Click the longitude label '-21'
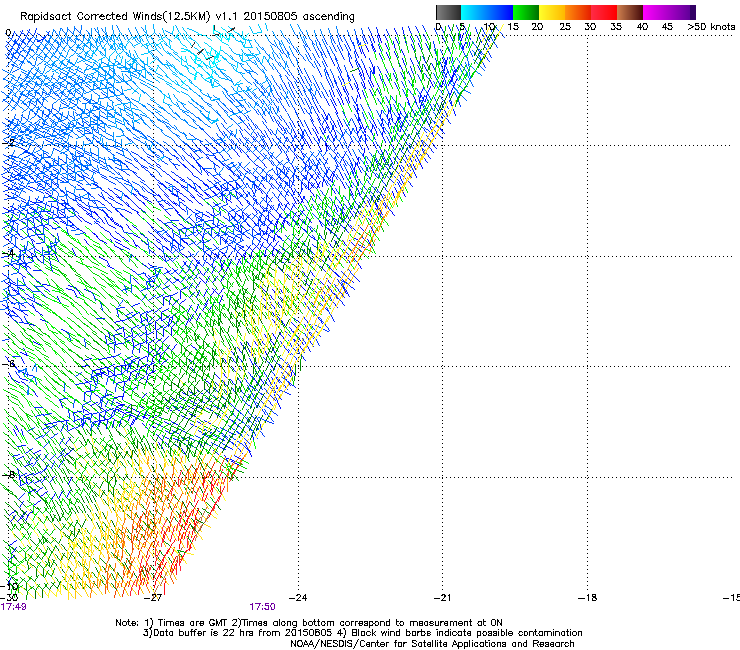The height and width of the screenshot is (650, 740). tap(442, 598)
